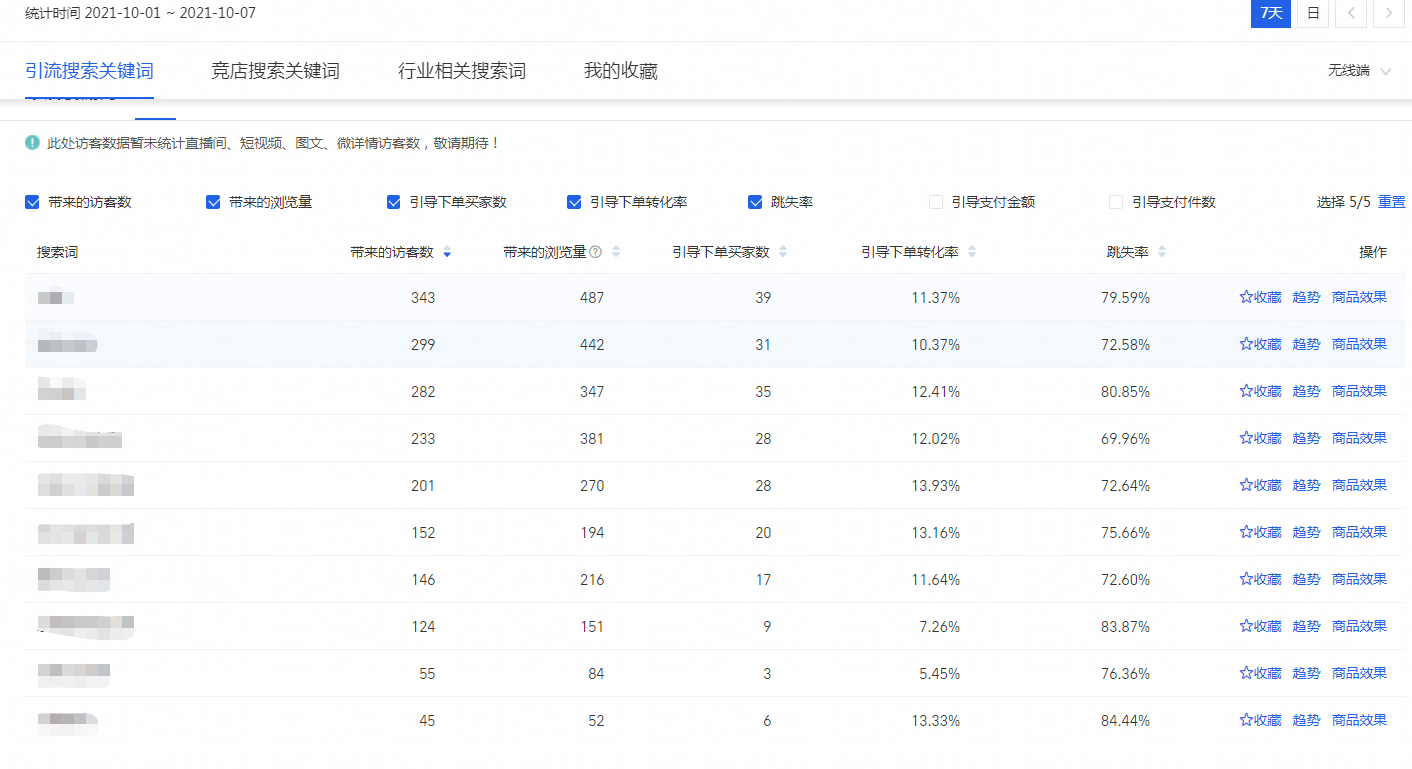Uncheck the 带来的访客数 checkbox
Screen dimensions: 1412x769
pos(32,202)
